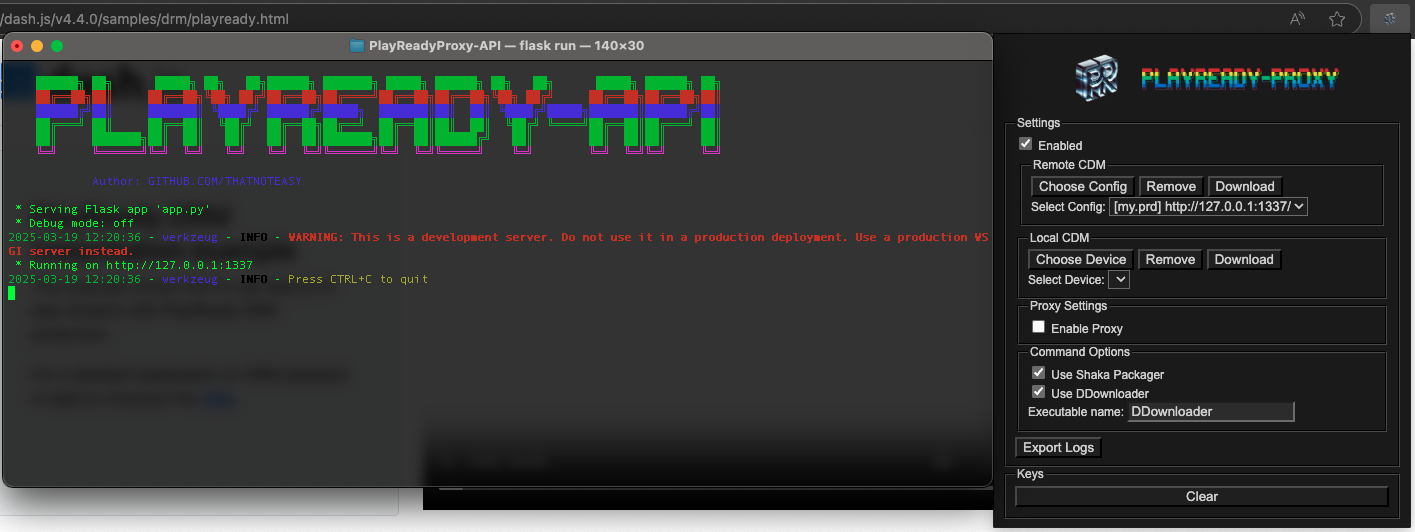Click the Command Options section label
Image resolution: width=1415 pixels, height=532 pixels.
tap(1080, 352)
